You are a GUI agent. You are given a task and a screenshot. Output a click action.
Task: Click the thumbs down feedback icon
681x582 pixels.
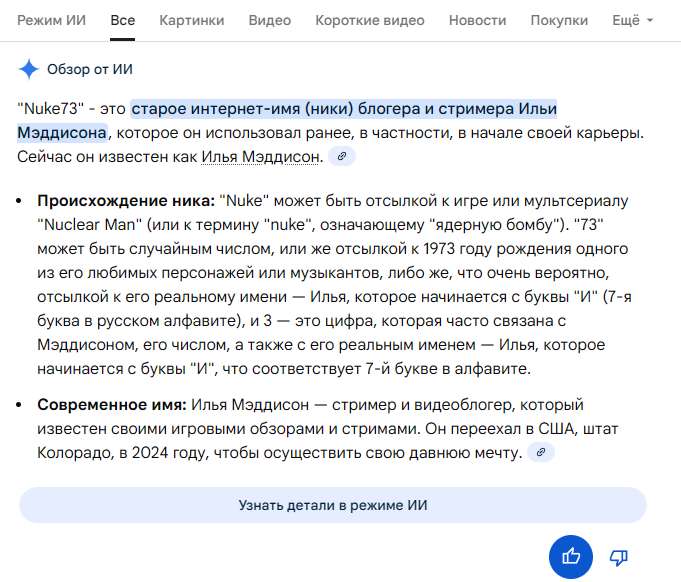click(618, 557)
